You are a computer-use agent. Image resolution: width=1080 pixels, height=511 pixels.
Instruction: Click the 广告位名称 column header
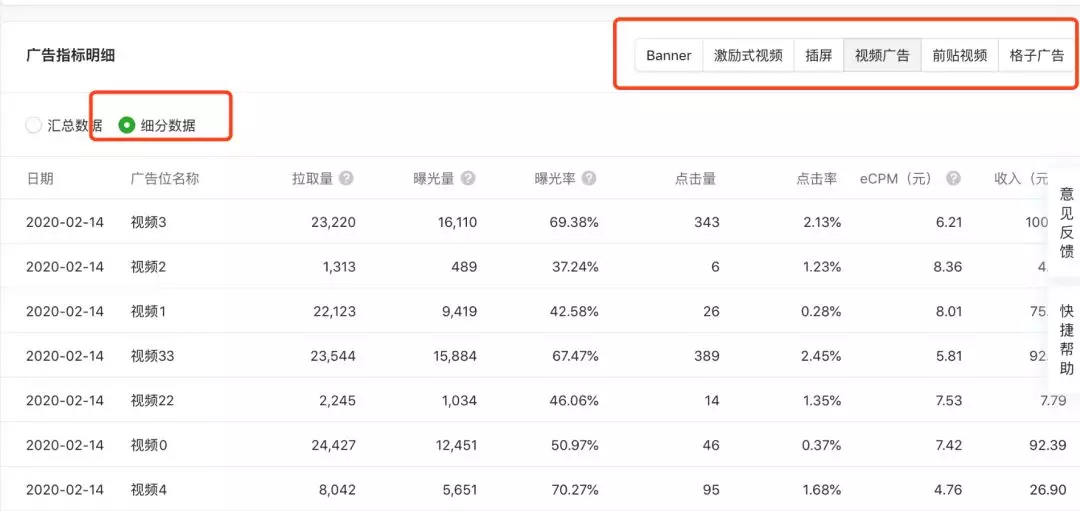click(165, 179)
